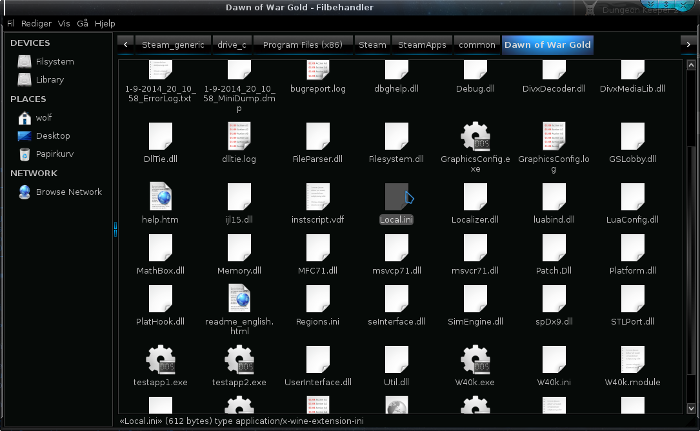Select W40k.module file icon
Image resolution: width=700 pixels, height=431 pixels.
(633, 359)
